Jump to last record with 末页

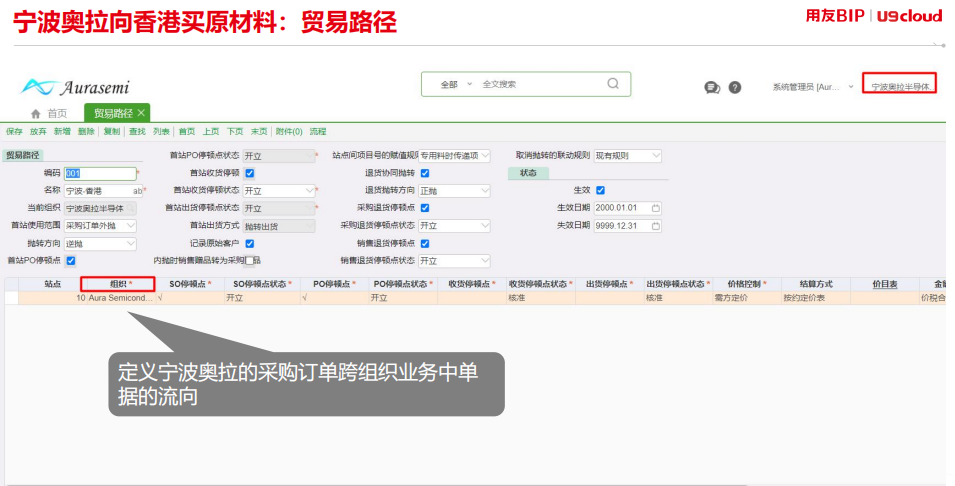tap(259, 132)
